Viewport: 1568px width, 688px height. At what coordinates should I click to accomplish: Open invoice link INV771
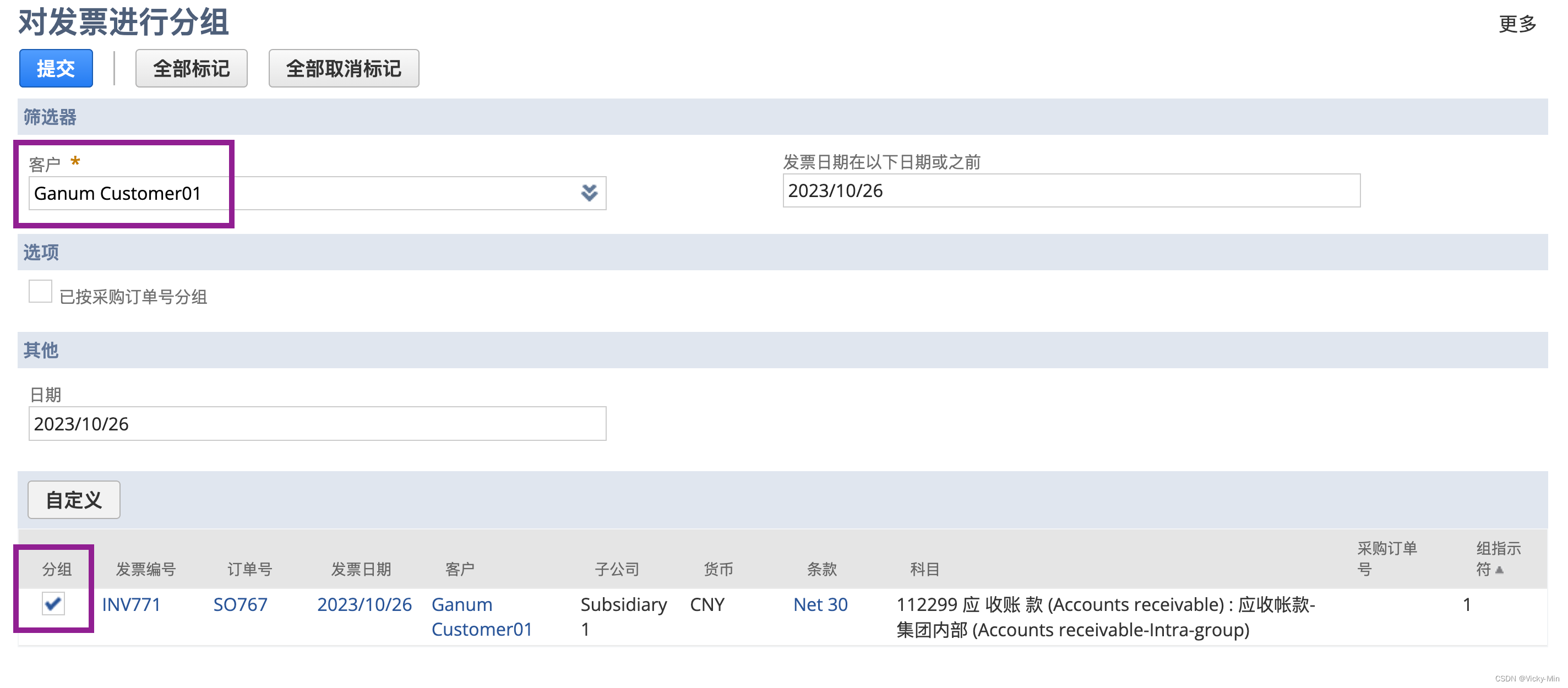coord(131,605)
